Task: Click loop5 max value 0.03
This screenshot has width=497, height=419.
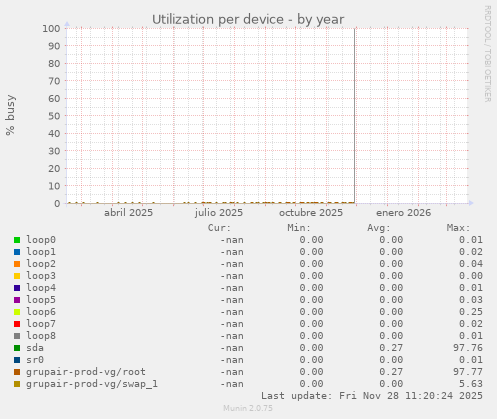Action: tap(471, 300)
